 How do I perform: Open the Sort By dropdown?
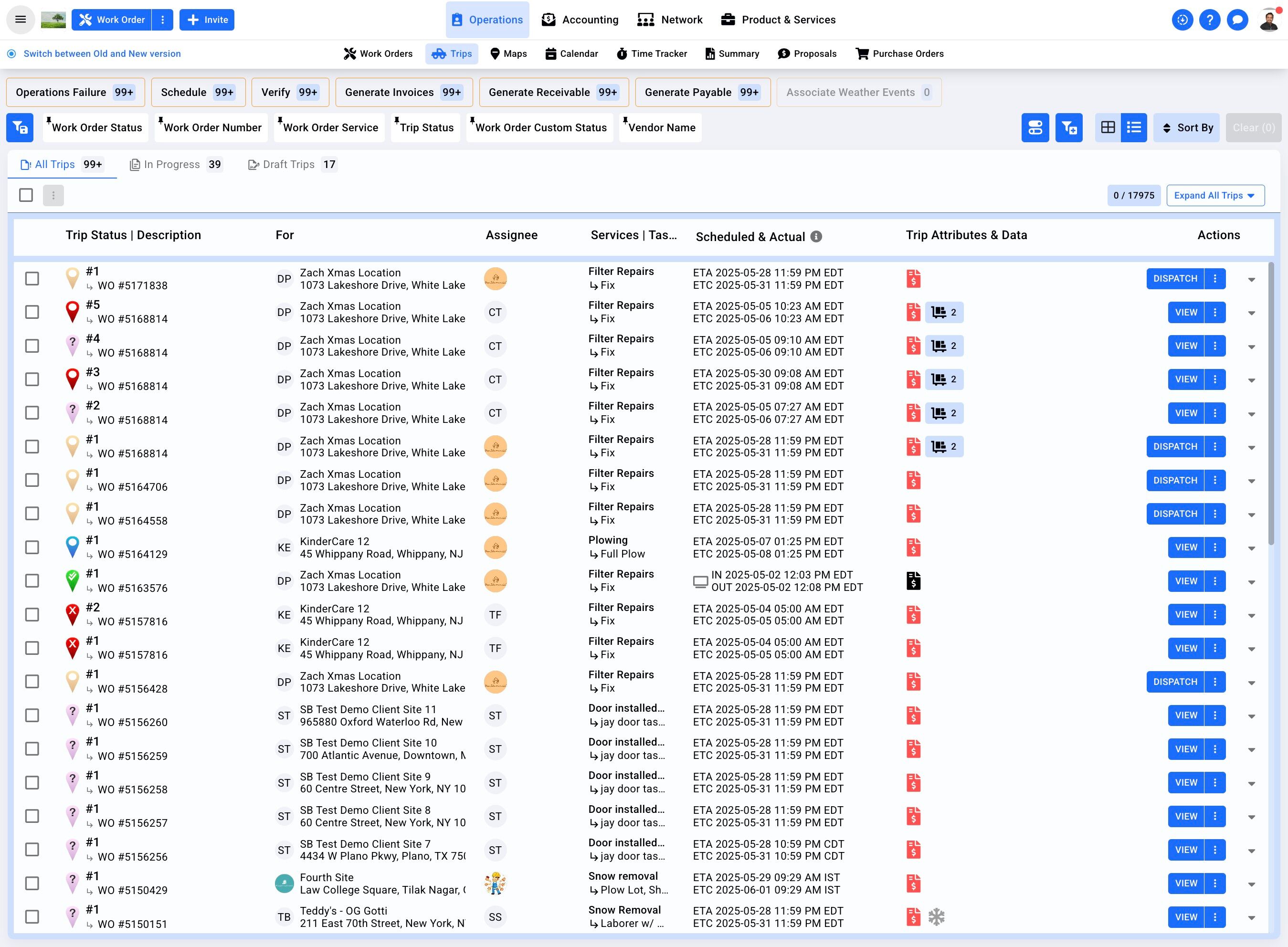click(1186, 127)
